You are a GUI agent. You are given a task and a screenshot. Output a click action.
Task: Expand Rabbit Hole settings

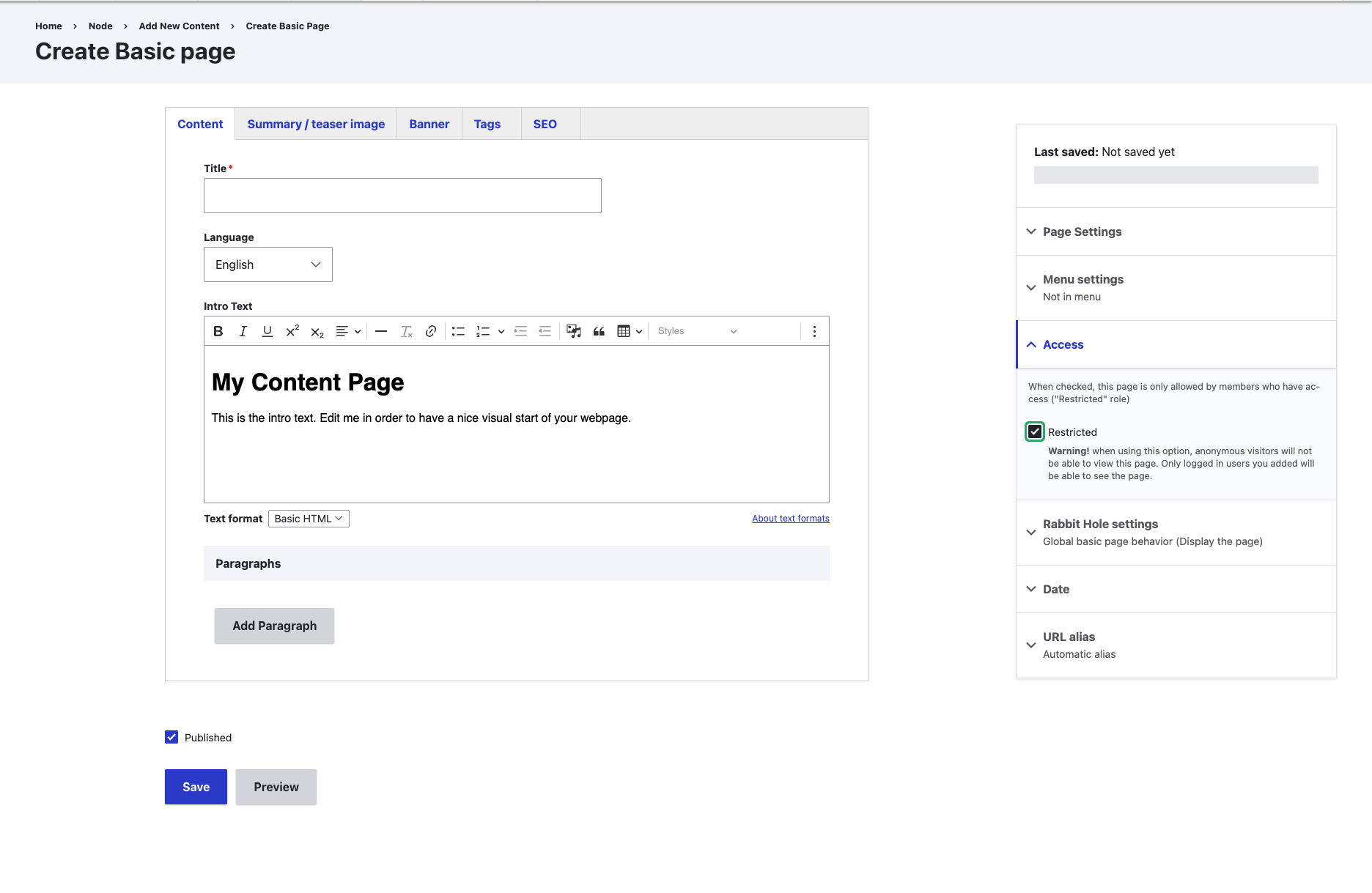(x=1176, y=532)
